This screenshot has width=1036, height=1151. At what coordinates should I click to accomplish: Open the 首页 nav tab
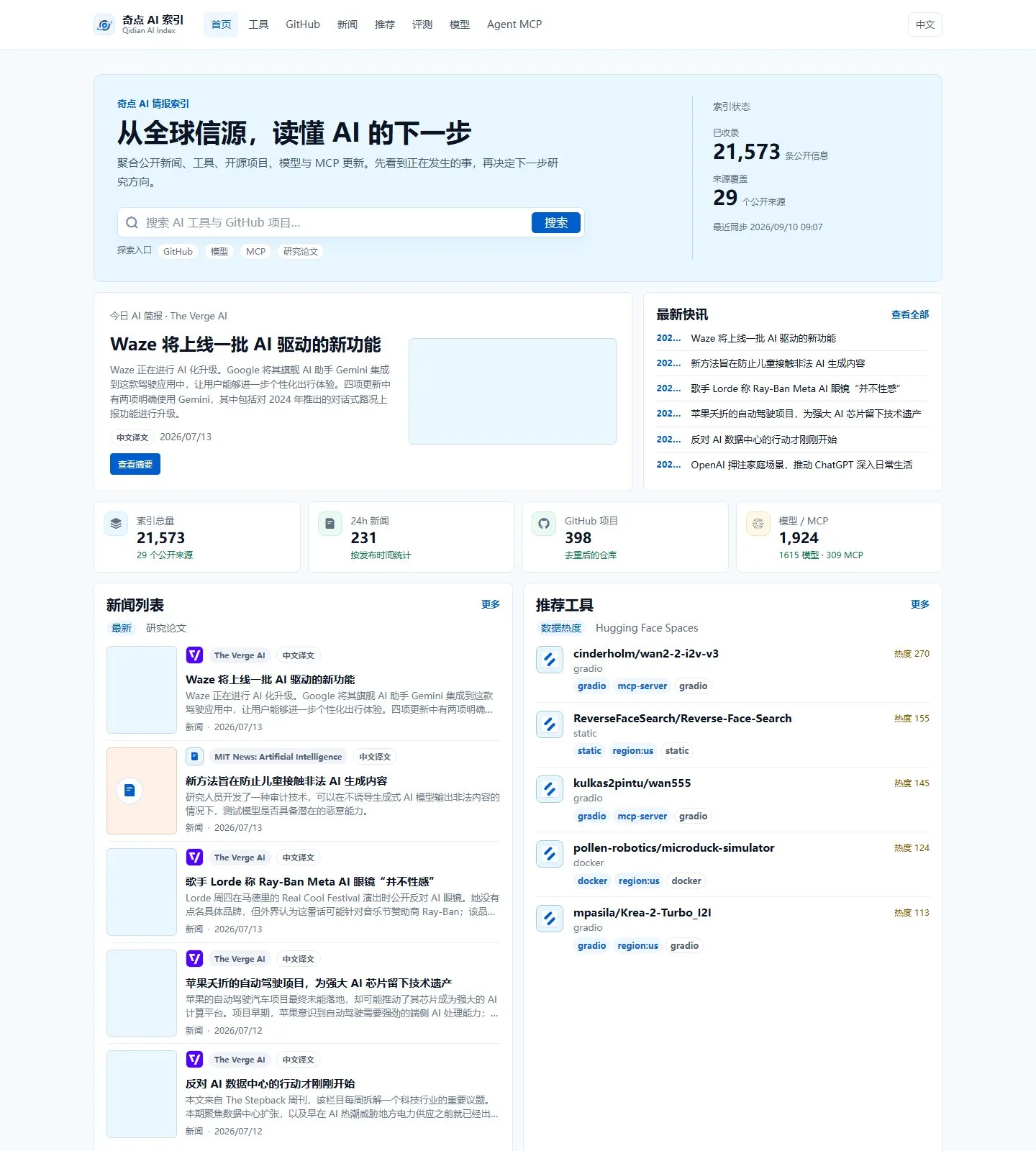click(221, 24)
